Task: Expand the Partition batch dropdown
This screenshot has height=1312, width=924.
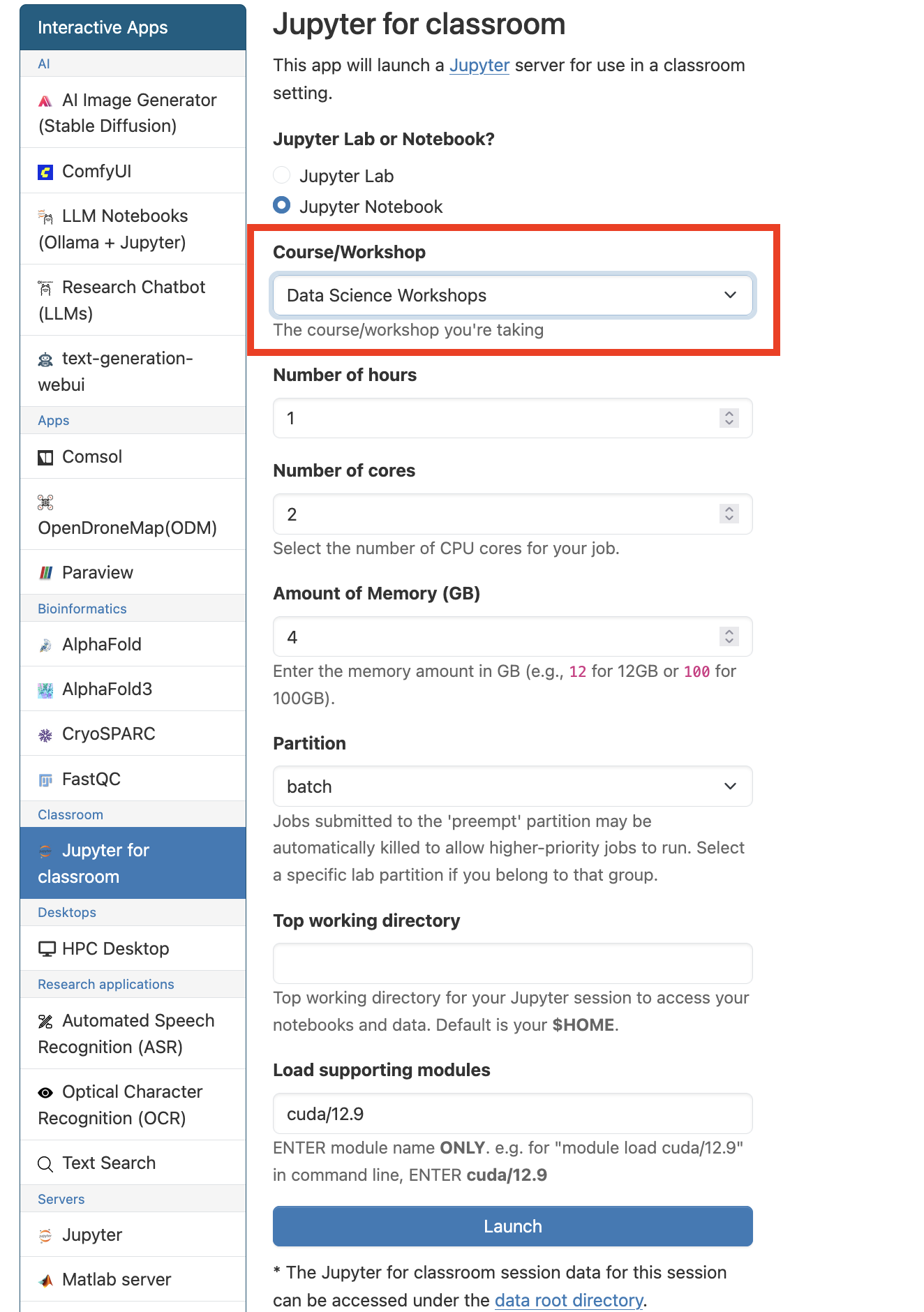Action: pyautogui.click(x=512, y=787)
